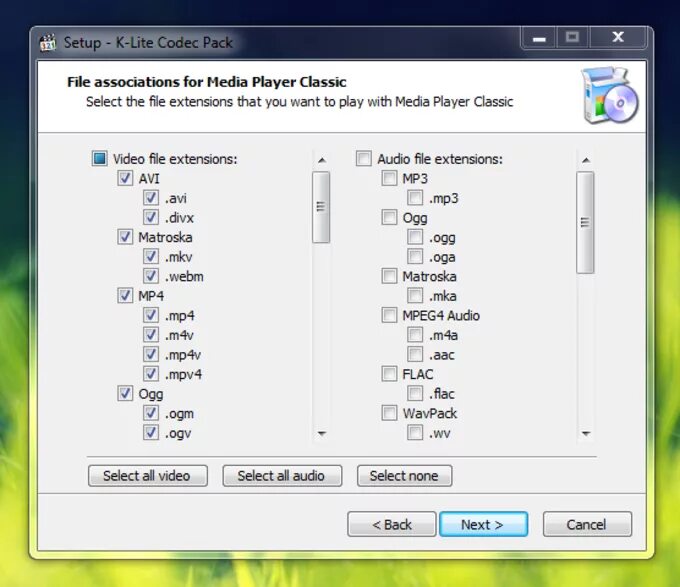Check the MP3 group checkbox
Image resolution: width=680 pixels, height=587 pixels.
(x=389, y=178)
